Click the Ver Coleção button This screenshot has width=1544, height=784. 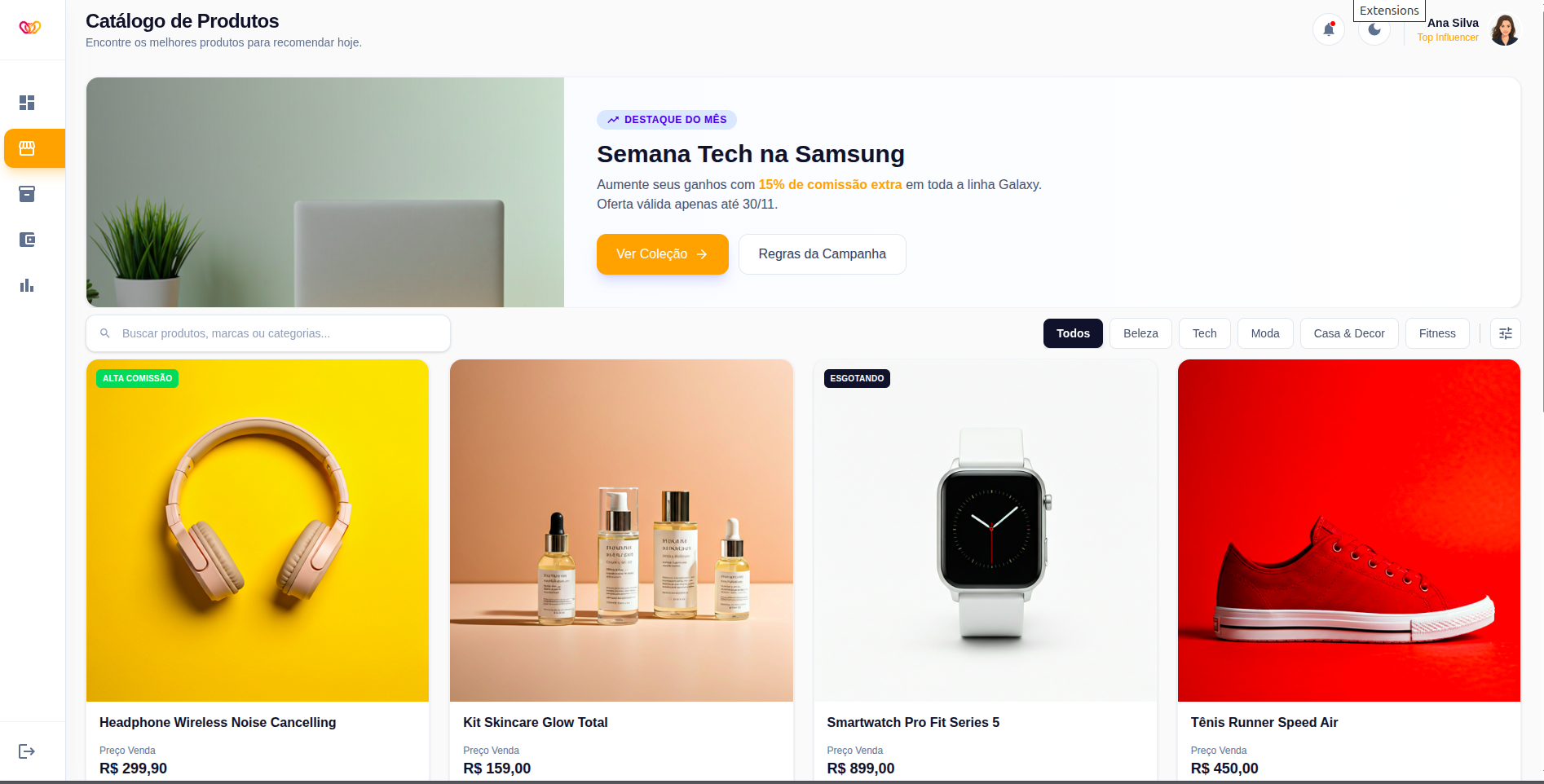tap(662, 254)
